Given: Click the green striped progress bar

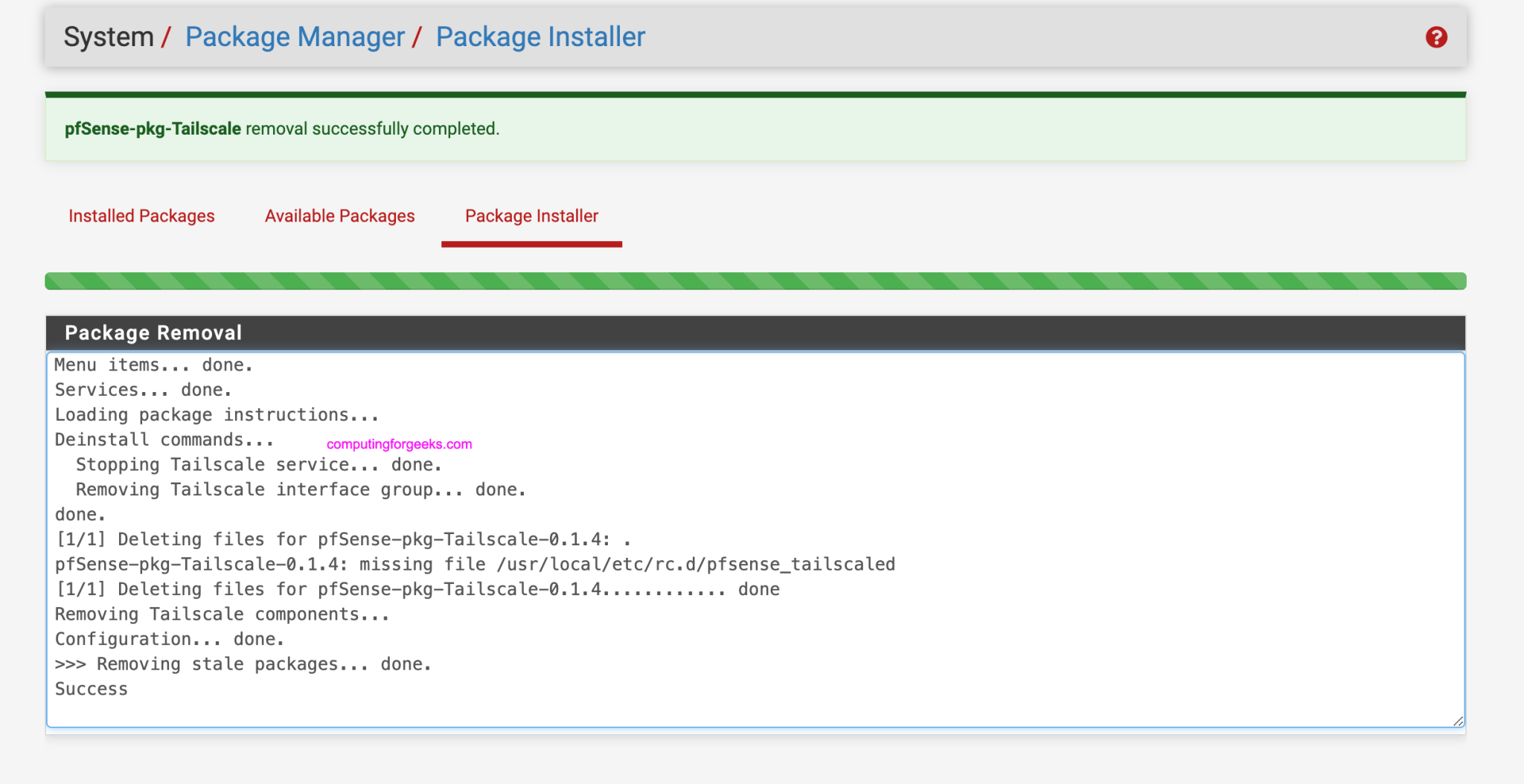Looking at the screenshot, I should coord(755,281).
